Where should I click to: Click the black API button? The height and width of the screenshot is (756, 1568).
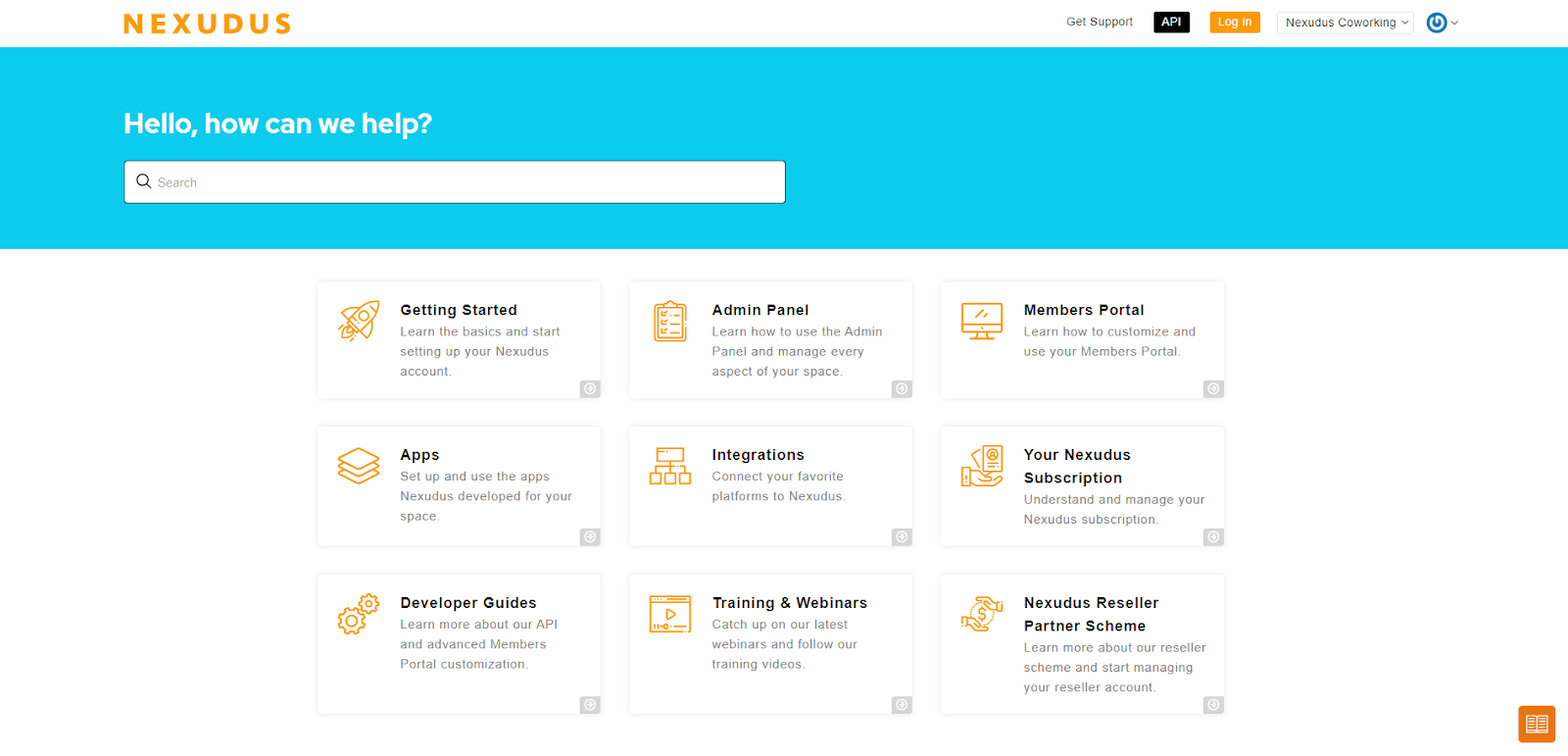coord(1171,22)
